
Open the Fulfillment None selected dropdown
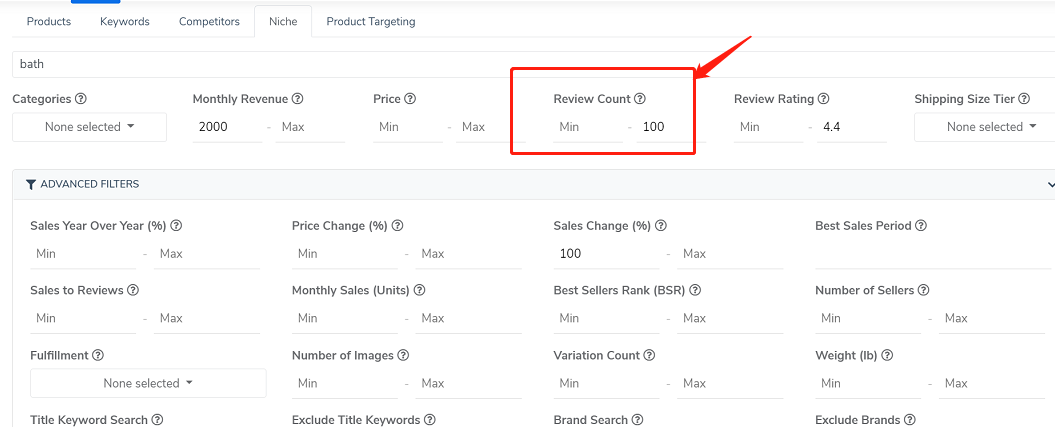pos(148,383)
